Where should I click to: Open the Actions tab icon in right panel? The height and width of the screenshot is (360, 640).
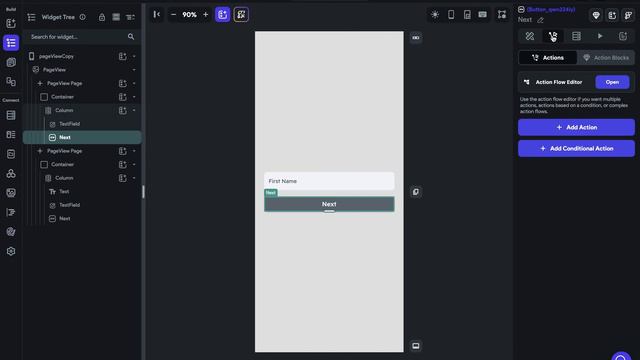[553, 36]
